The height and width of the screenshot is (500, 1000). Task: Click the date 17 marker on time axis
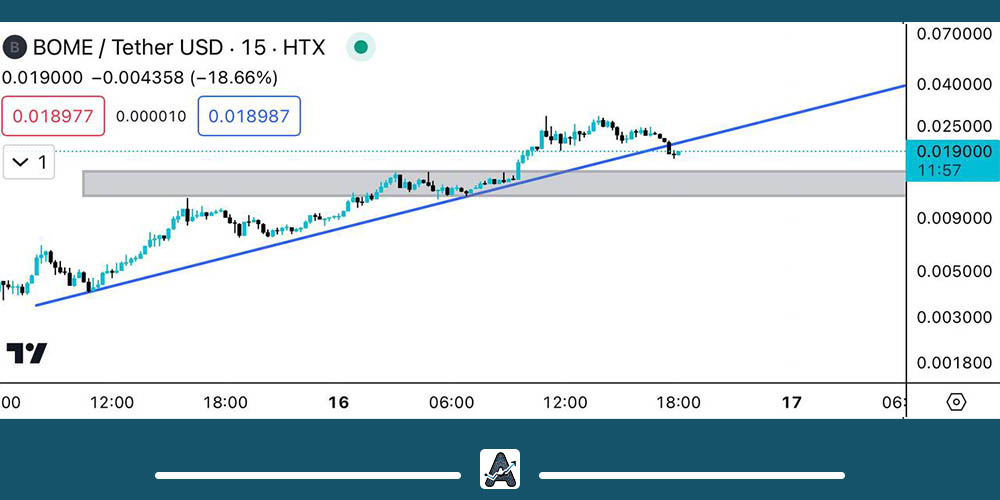pos(791,402)
